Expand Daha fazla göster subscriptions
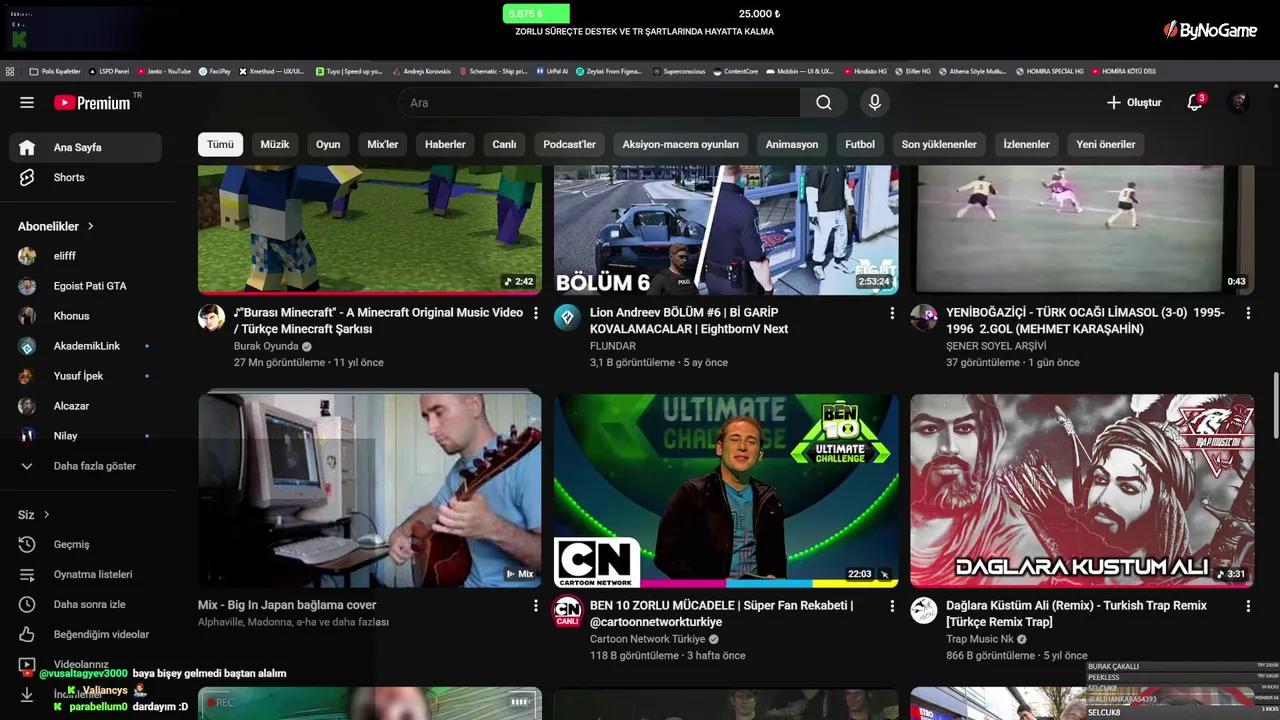Viewport: 1280px width, 720px height. click(85, 466)
